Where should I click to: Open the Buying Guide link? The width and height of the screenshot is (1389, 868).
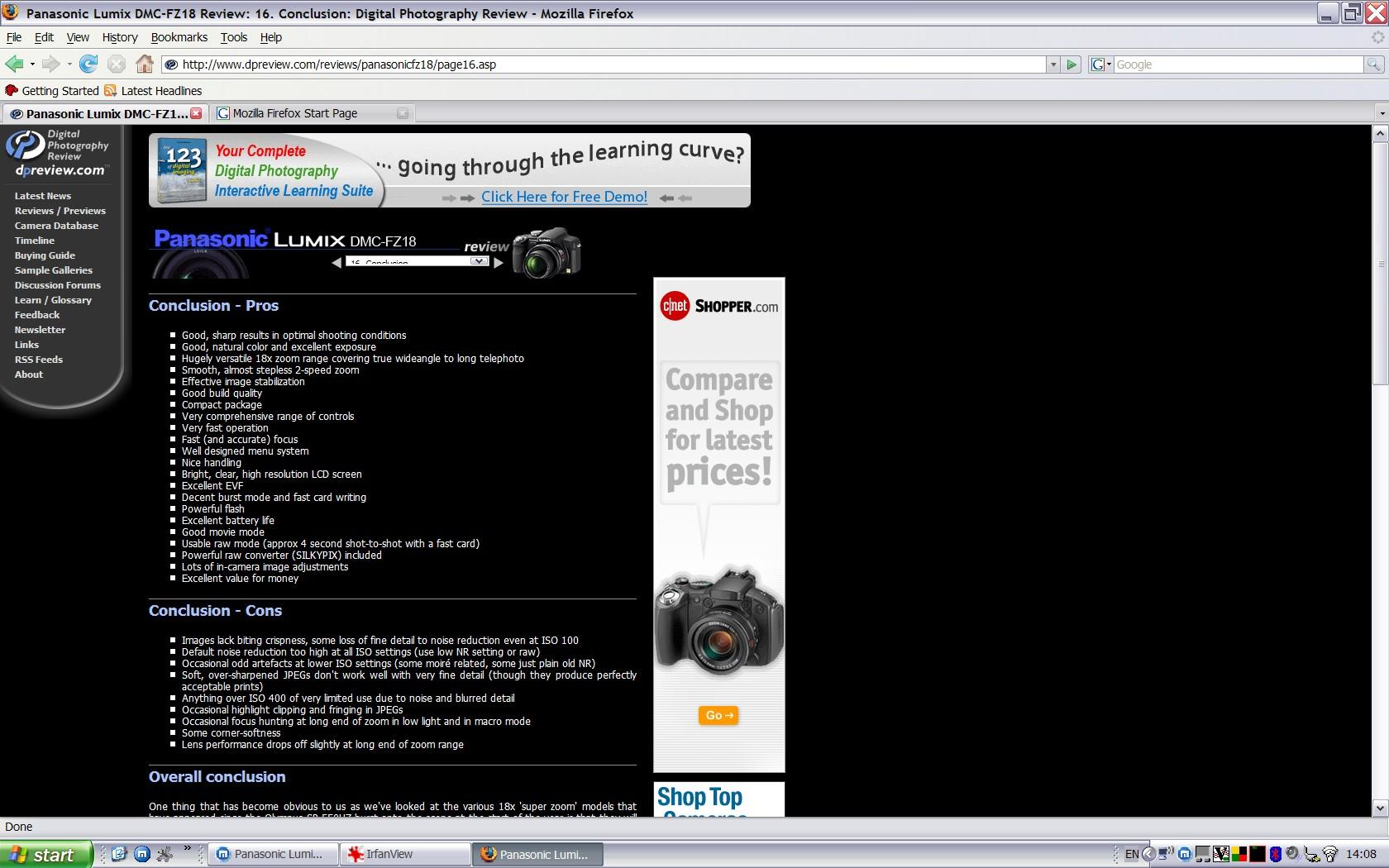coord(45,255)
